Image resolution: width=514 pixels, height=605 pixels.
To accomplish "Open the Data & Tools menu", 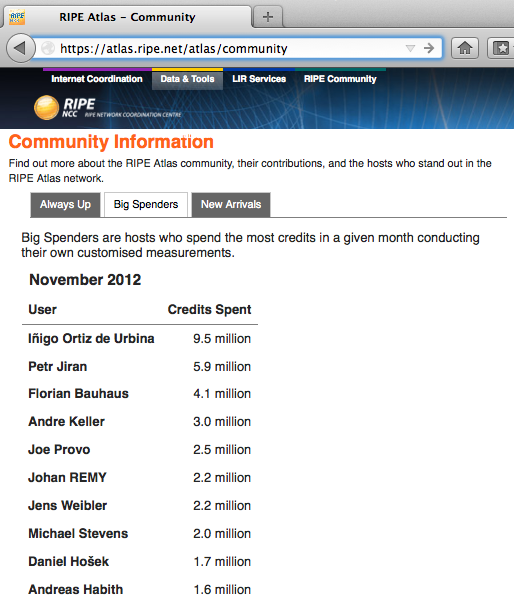I will [x=187, y=79].
